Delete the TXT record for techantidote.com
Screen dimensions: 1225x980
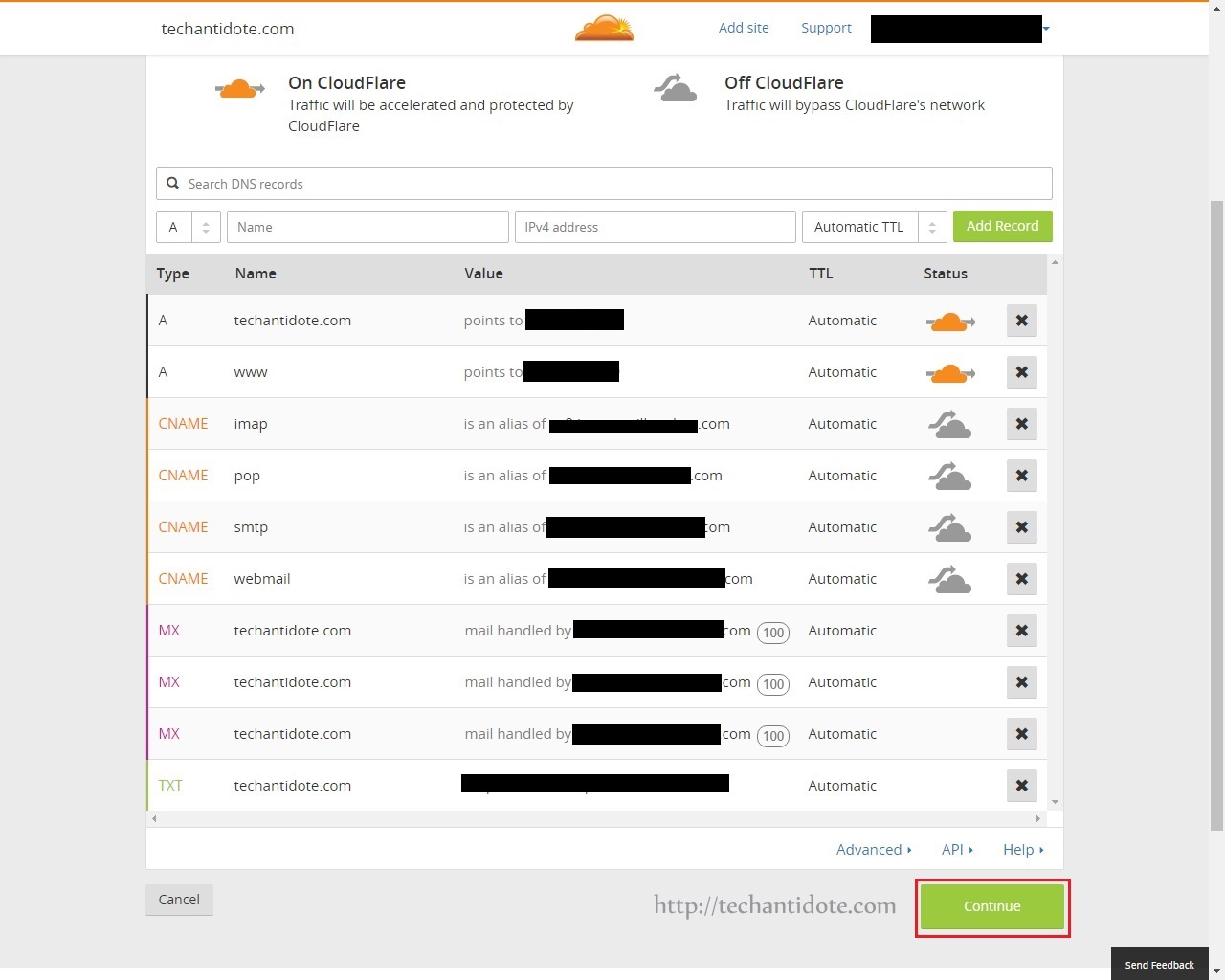coord(1022,786)
